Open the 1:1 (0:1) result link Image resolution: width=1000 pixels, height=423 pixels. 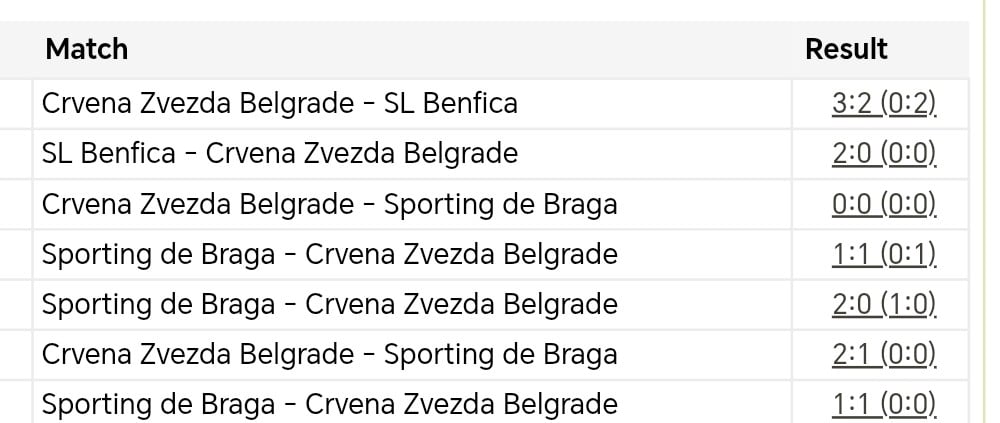click(883, 254)
